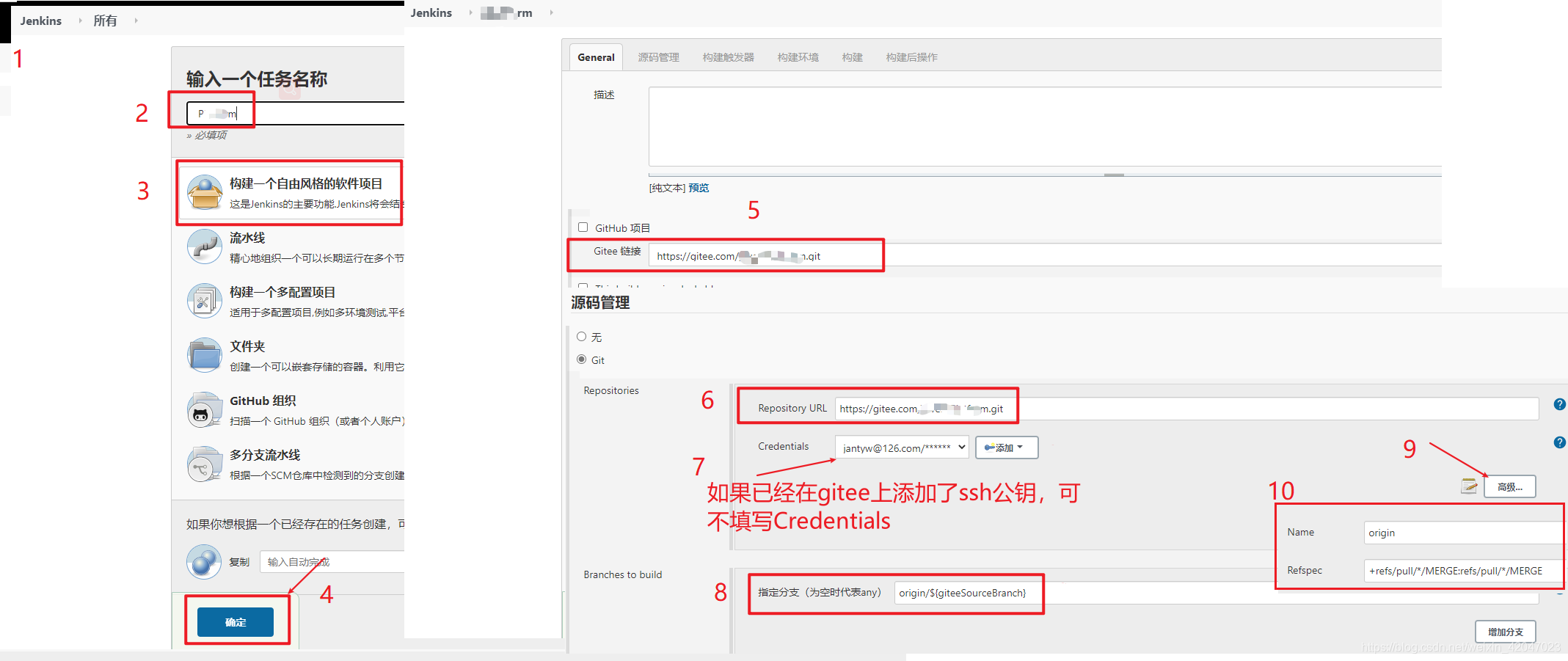1568x661 pixels.
Task: Click the 构建一个自由风格的软件项目 title
Action: [306, 183]
